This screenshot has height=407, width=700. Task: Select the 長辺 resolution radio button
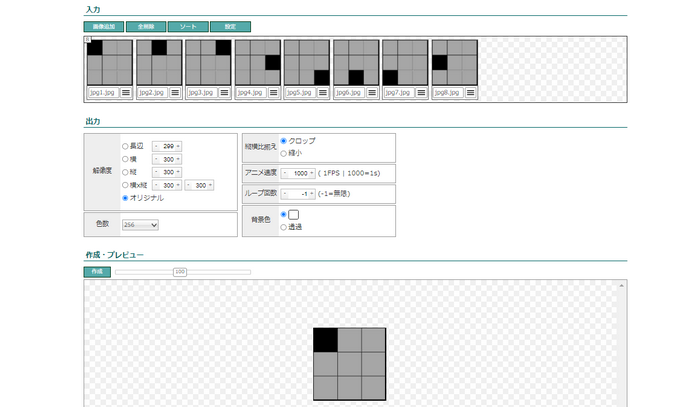pyautogui.click(x=125, y=146)
